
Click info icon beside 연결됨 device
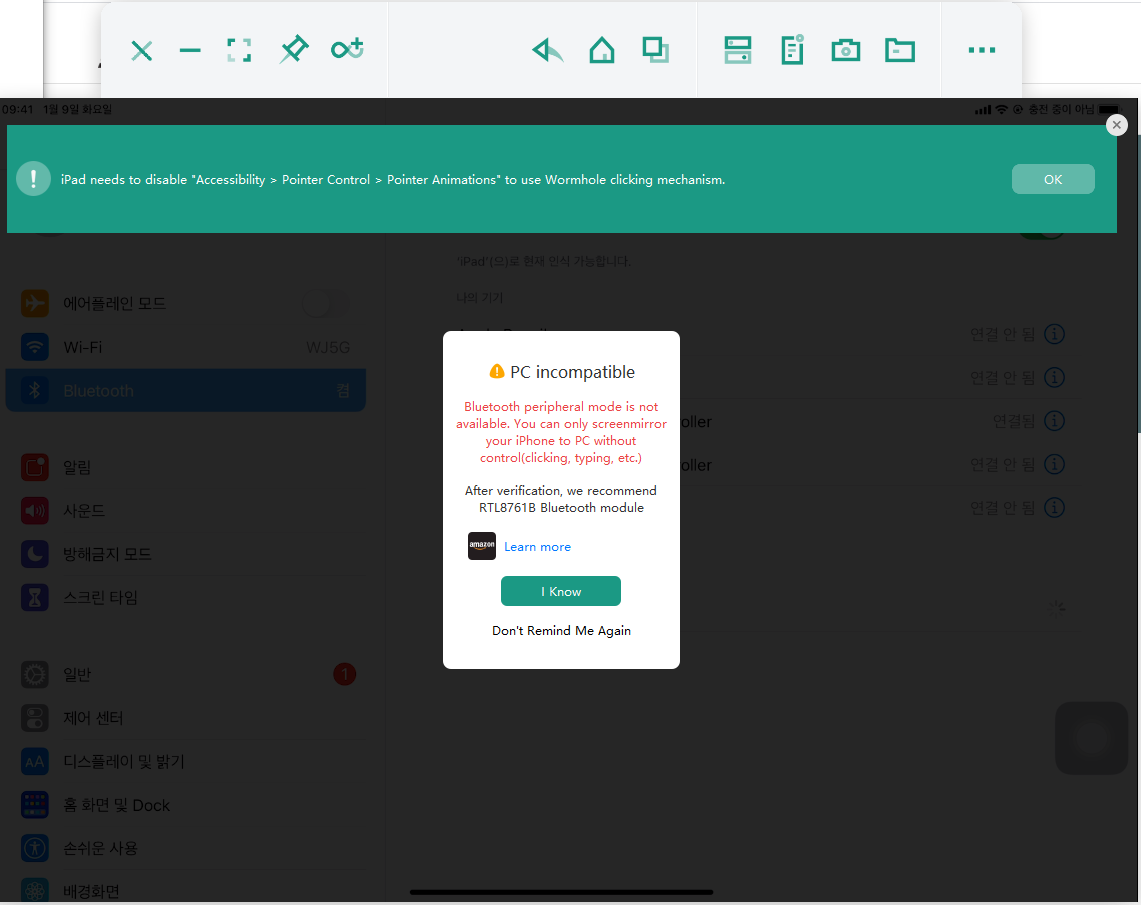tap(1054, 420)
